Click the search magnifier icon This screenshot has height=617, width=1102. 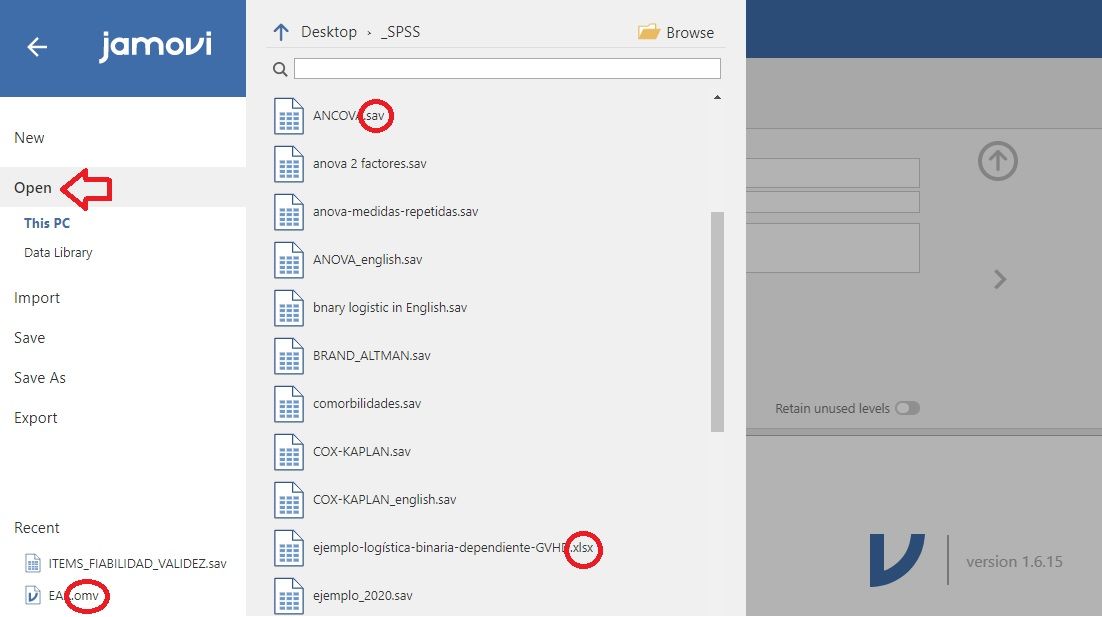pos(279,68)
